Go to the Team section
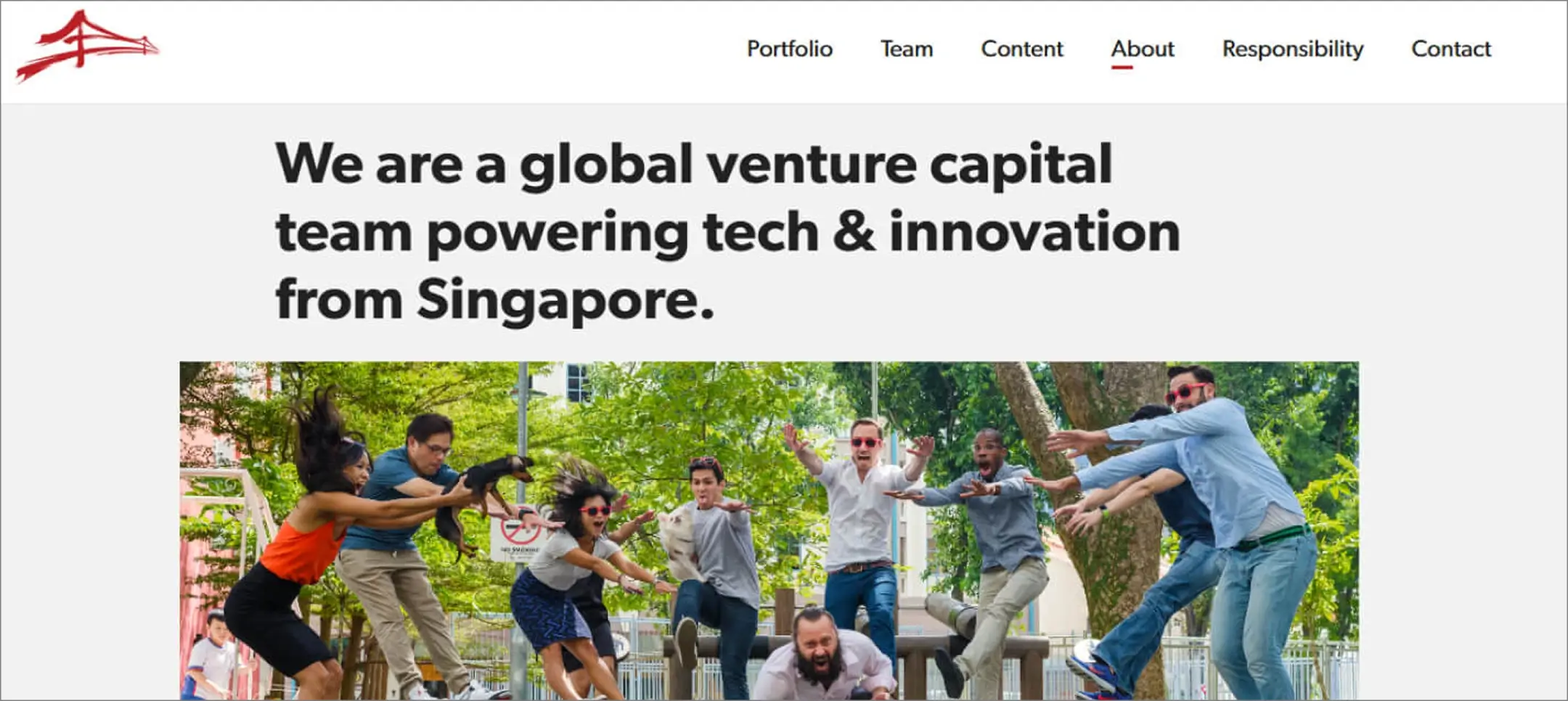This screenshot has width=1568, height=701. point(906,49)
